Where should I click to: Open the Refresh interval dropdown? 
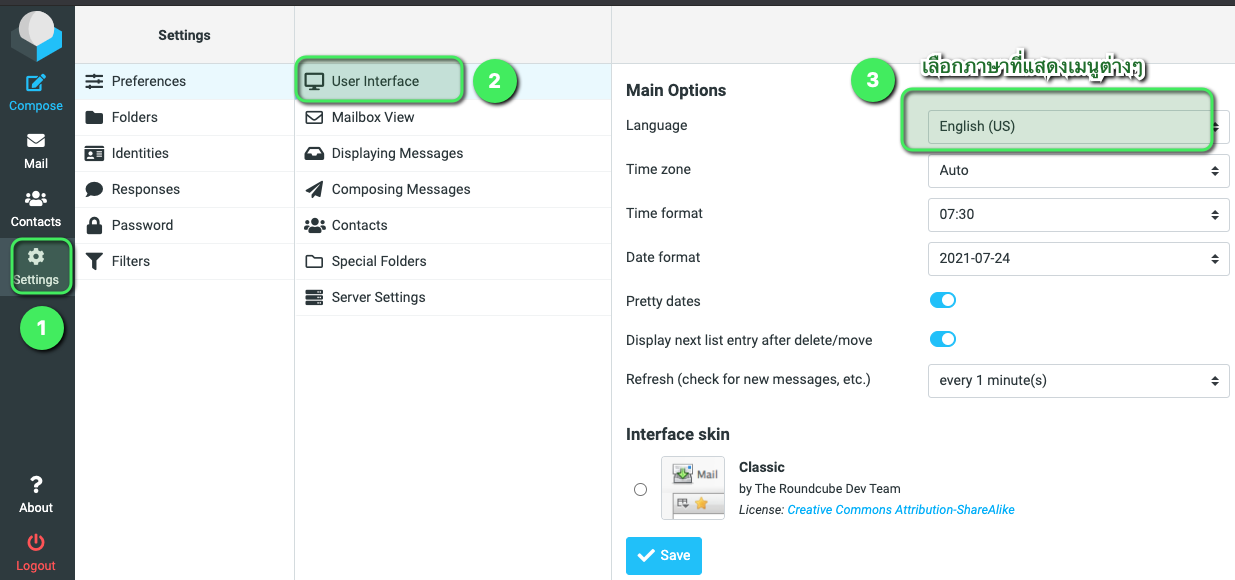click(x=1078, y=380)
